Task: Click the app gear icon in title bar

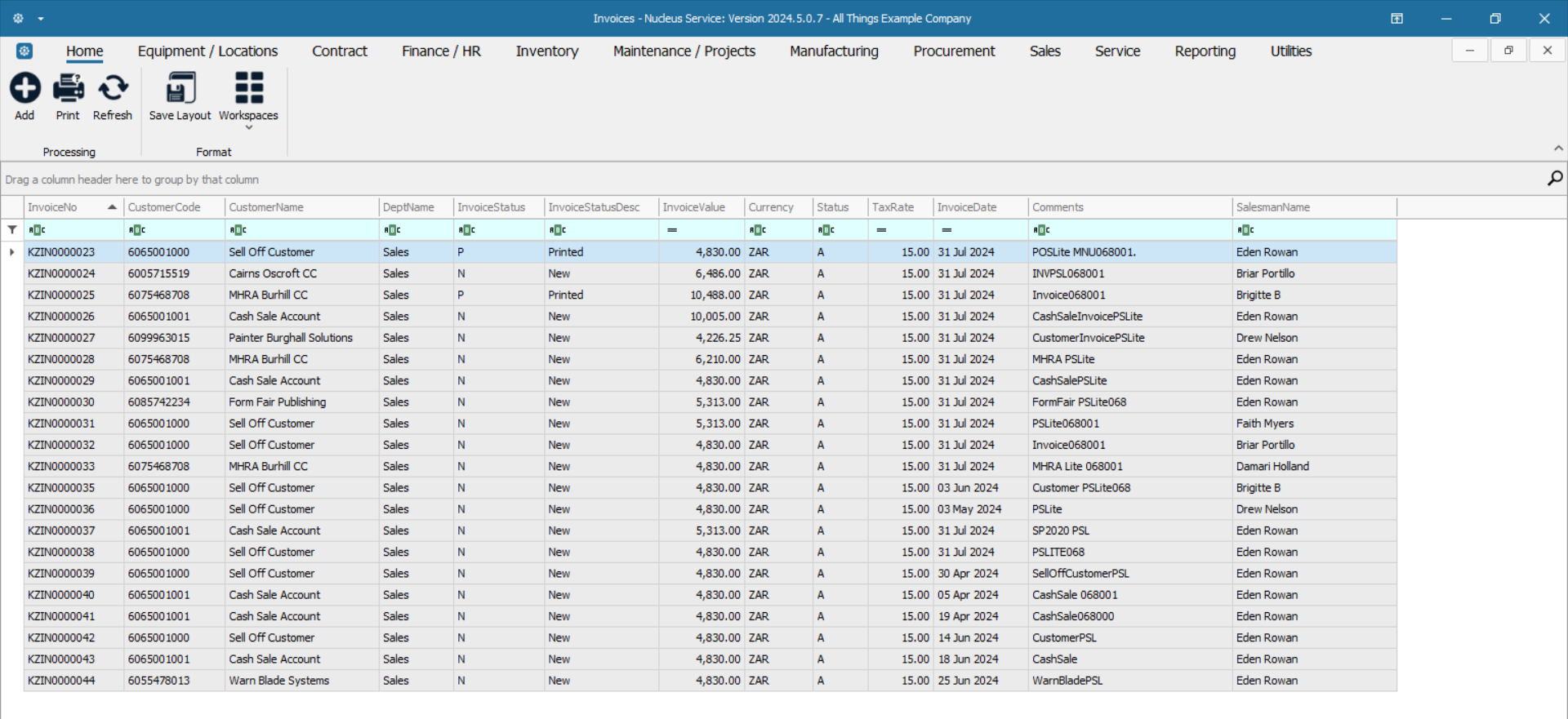Action: coord(18,18)
